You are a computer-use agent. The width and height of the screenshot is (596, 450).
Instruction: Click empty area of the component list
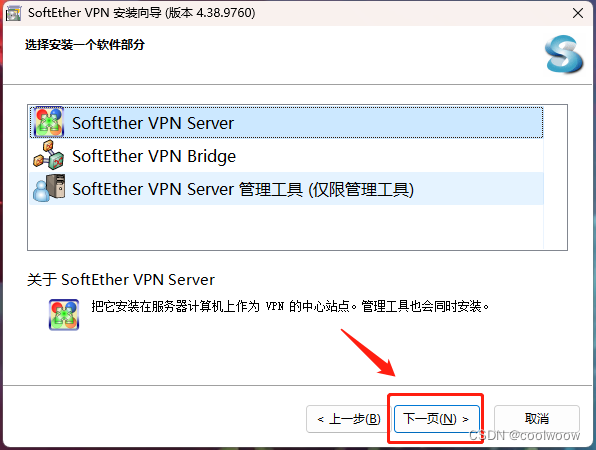click(286, 227)
